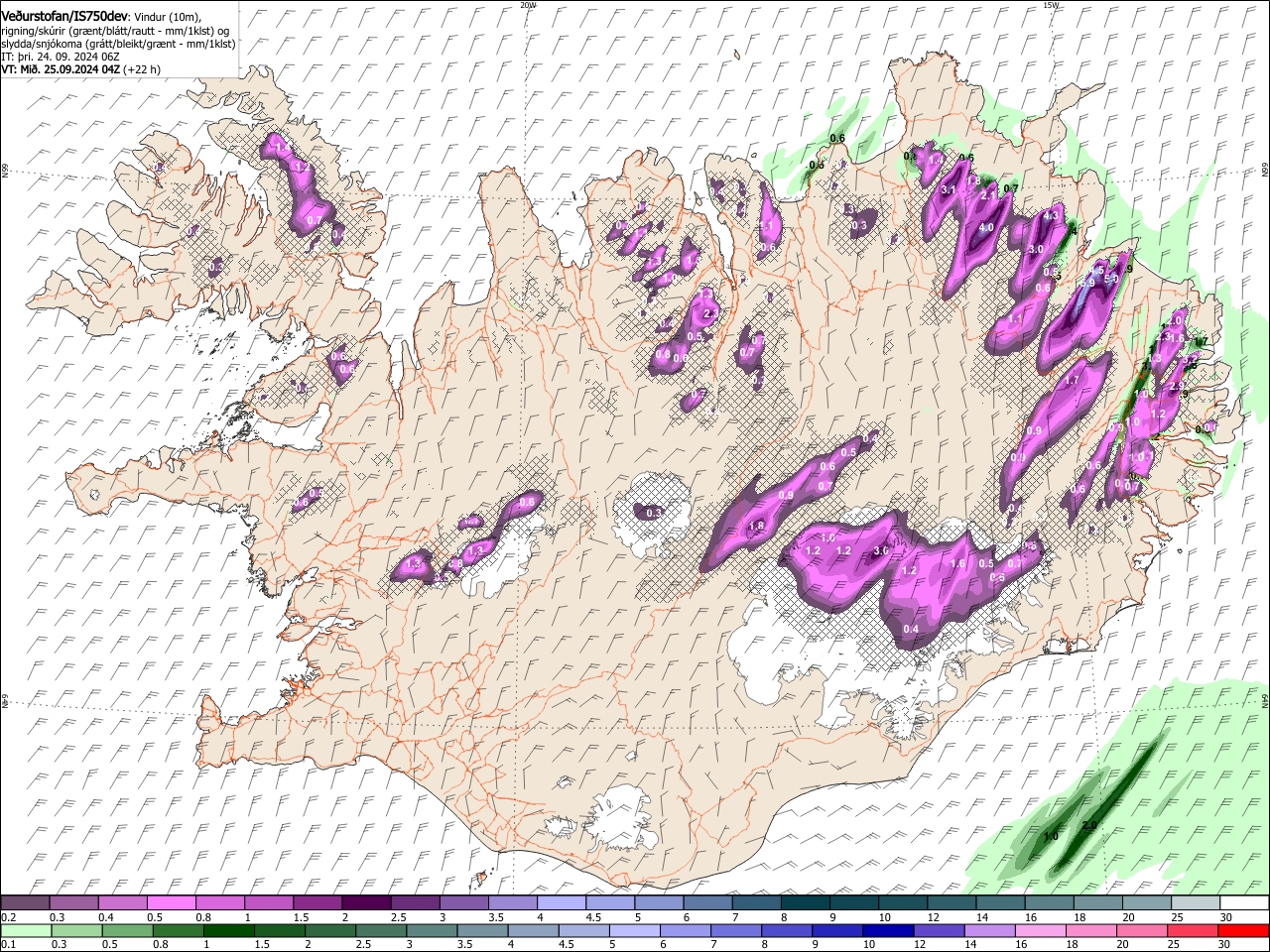This screenshot has height=952, width=1270.
Task: Pick the light grey upper swatch between 25 and 30
Action: (x=1197, y=903)
